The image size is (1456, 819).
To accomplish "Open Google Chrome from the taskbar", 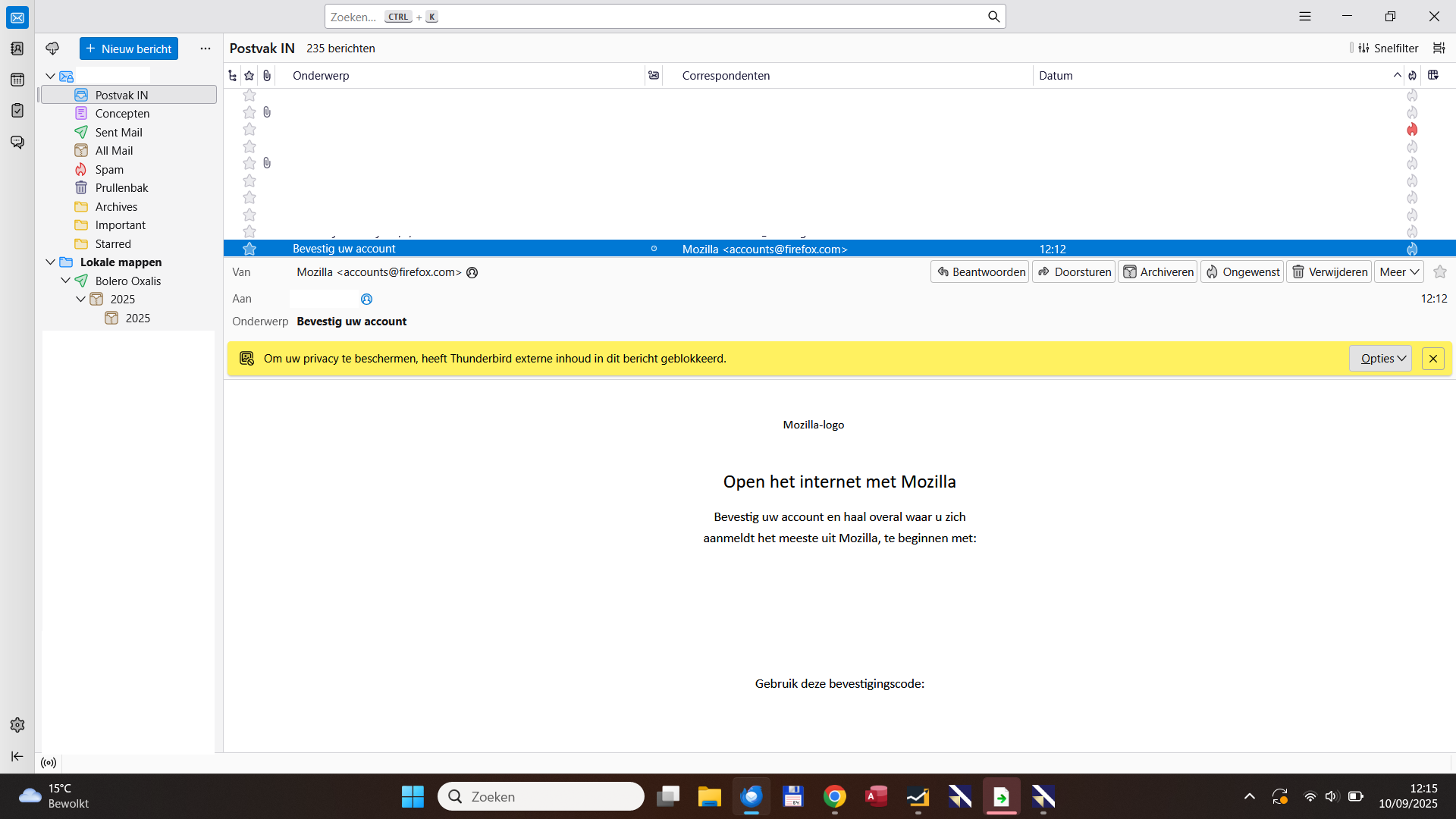I will click(x=834, y=797).
